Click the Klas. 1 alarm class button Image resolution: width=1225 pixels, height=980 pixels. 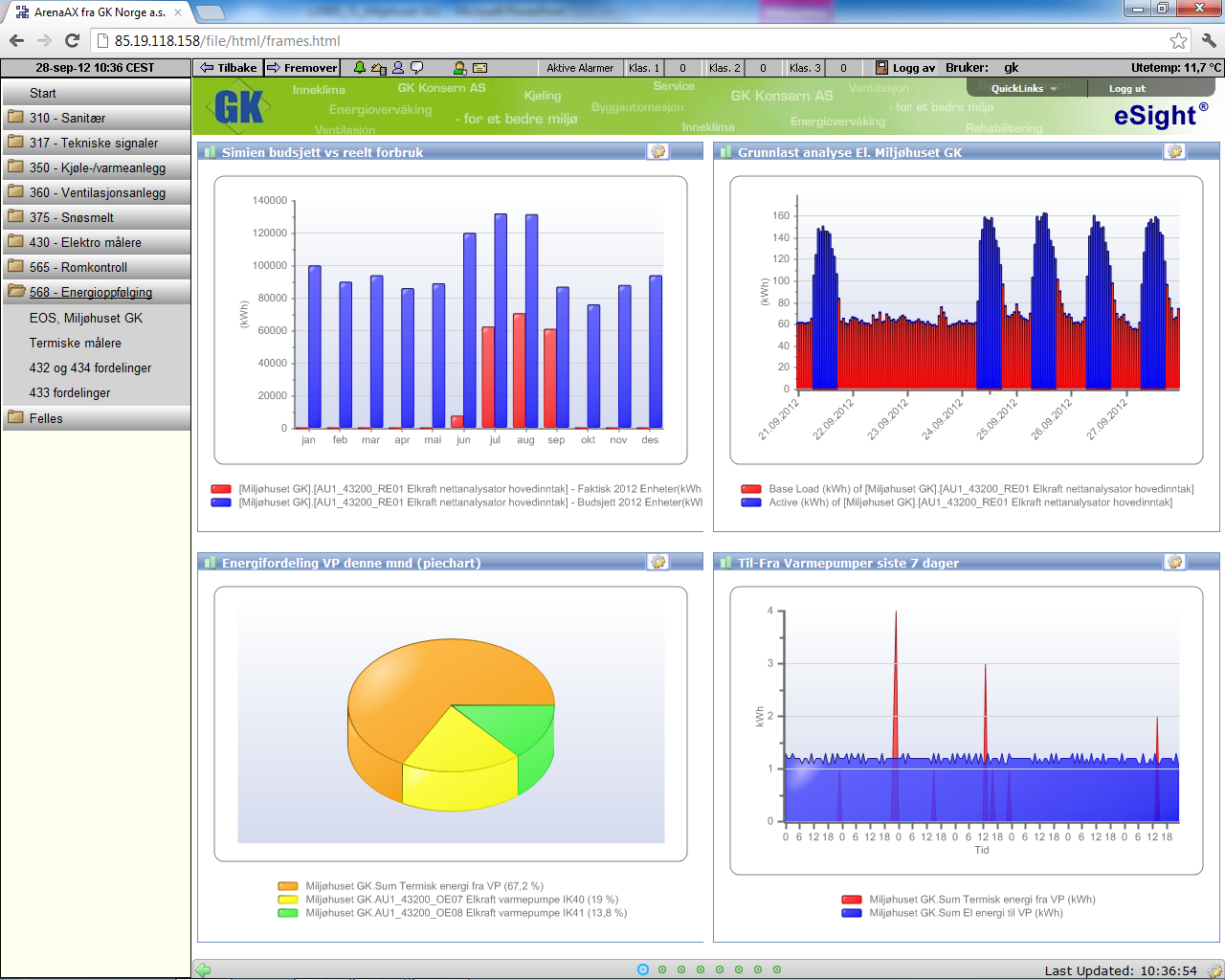click(x=644, y=68)
